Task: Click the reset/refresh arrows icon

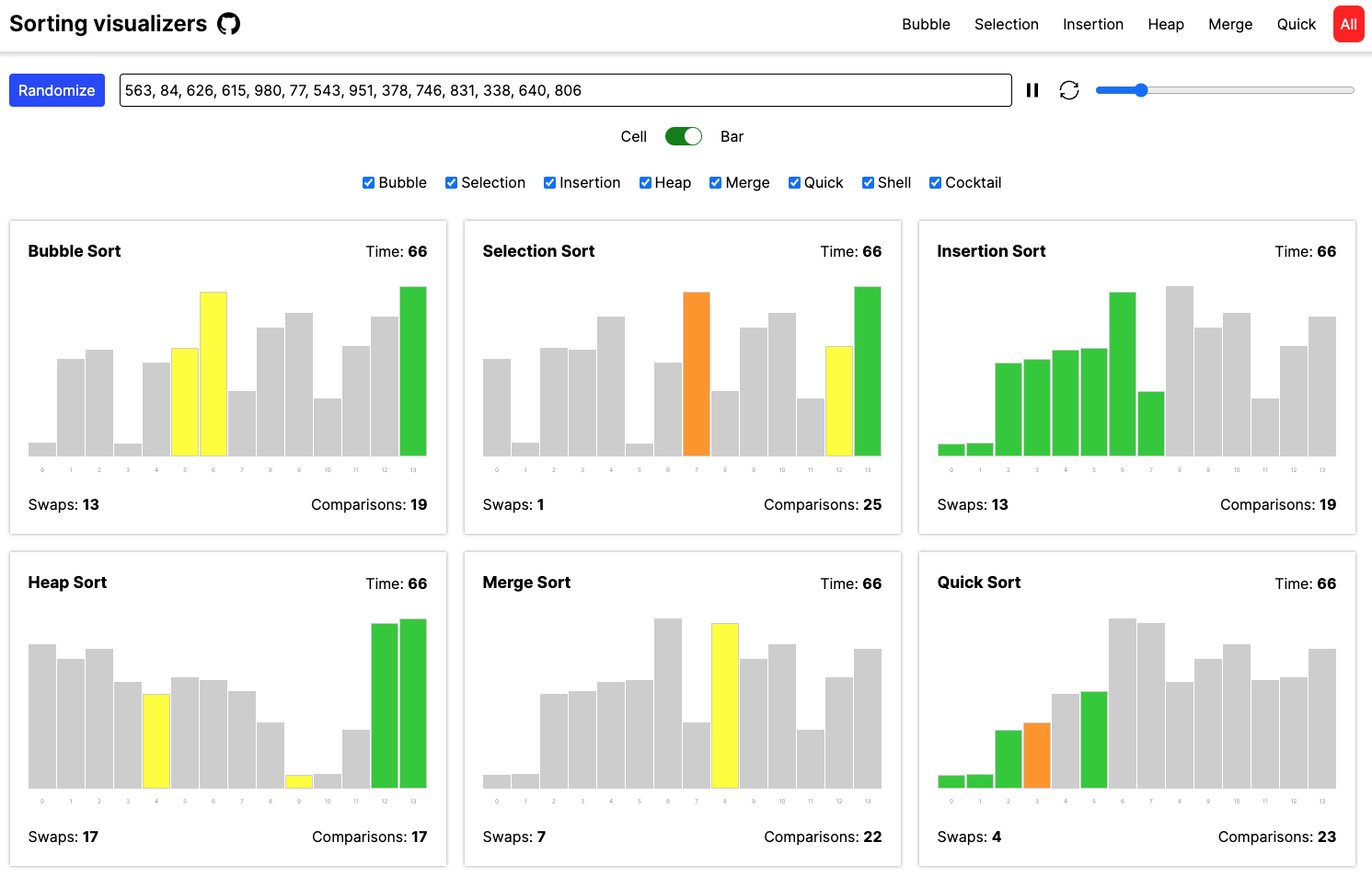Action: click(x=1069, y=90)
